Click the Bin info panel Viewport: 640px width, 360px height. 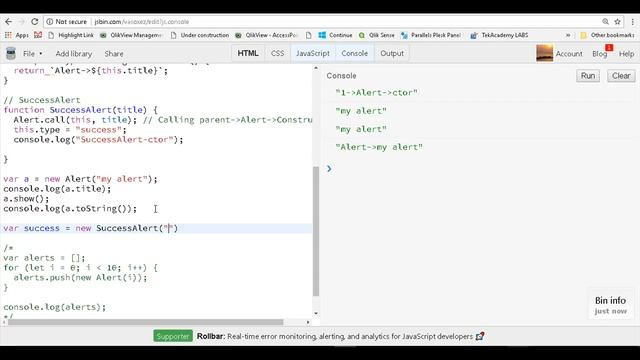(x=610, y=305)
